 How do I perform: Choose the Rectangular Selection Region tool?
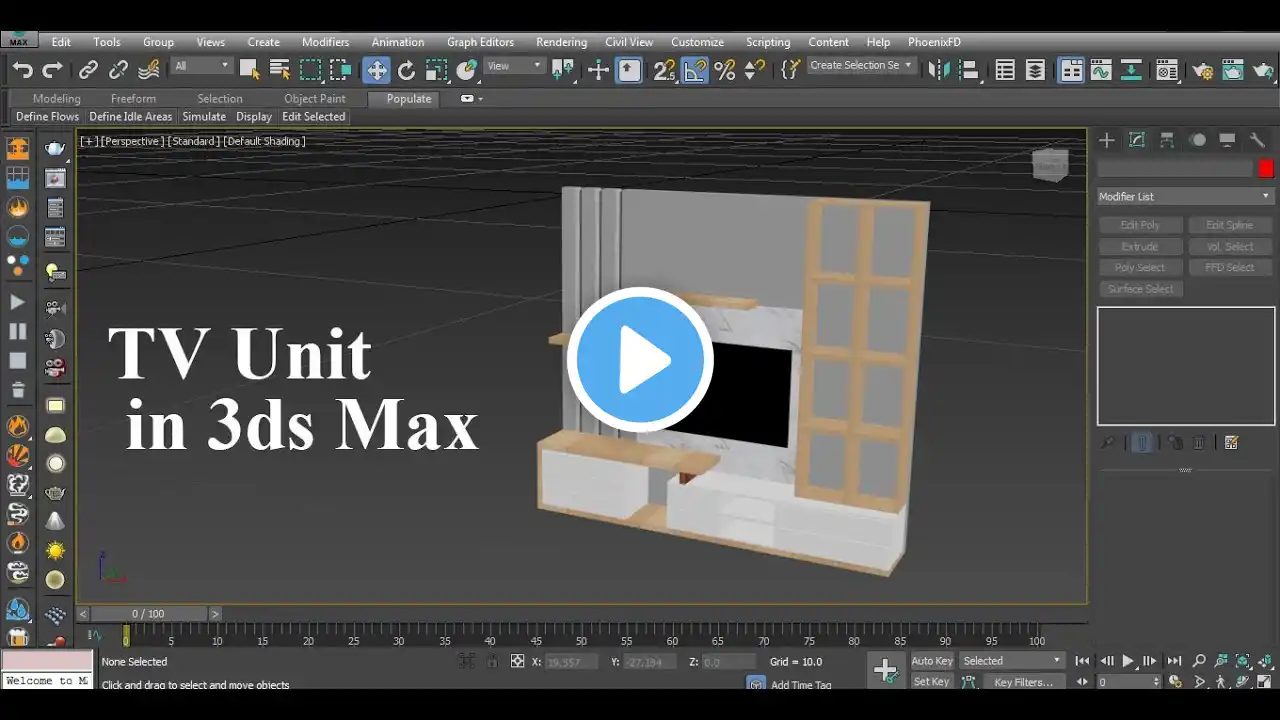(x=311, y=70)
